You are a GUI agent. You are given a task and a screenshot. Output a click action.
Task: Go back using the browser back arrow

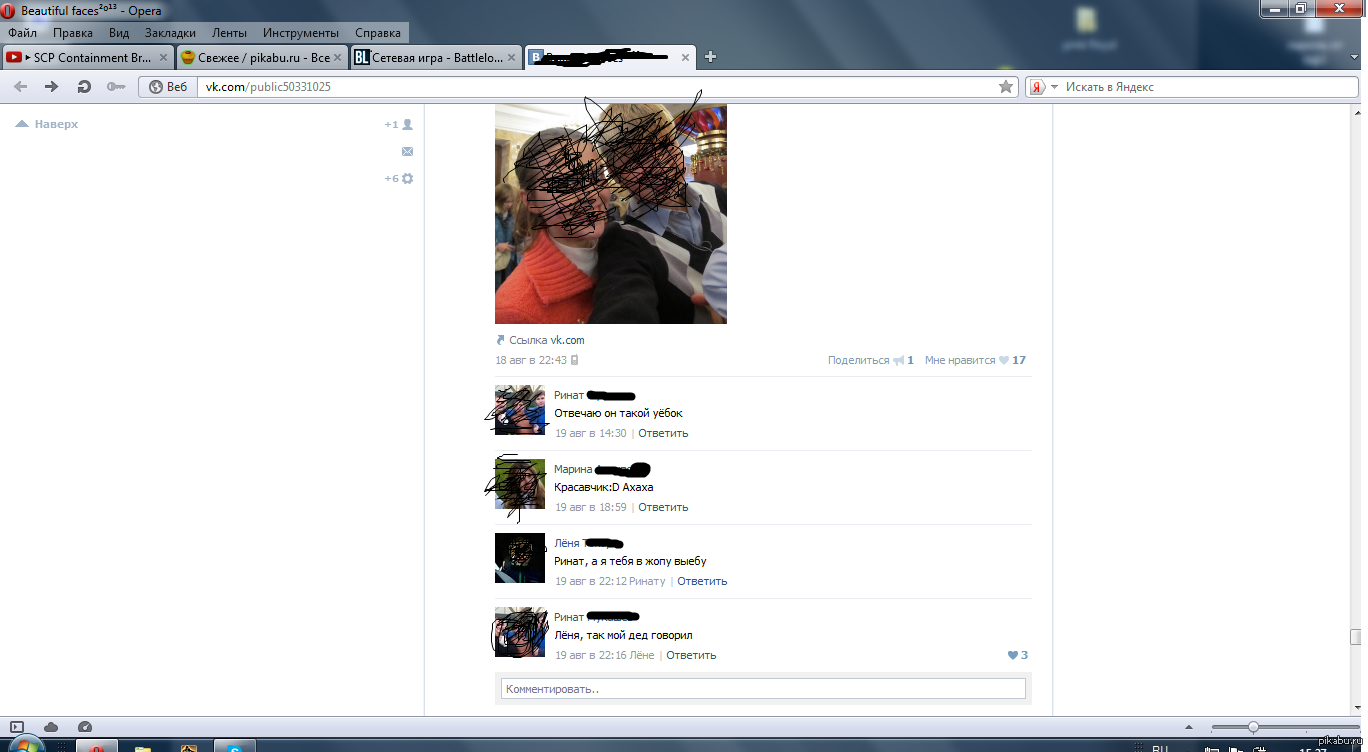(x=20, y=87)
